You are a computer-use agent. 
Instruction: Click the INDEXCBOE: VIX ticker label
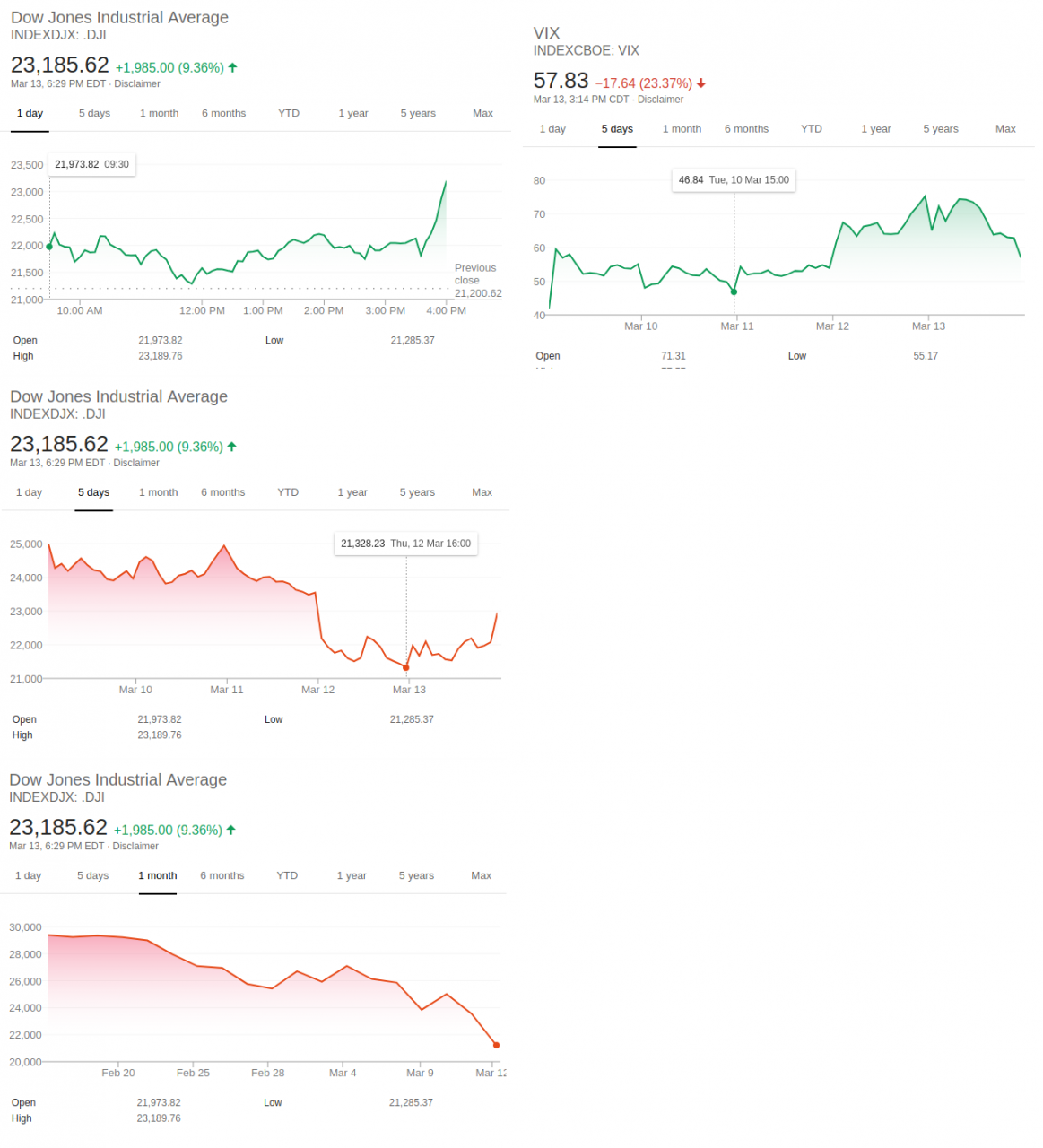coord(586,51)
